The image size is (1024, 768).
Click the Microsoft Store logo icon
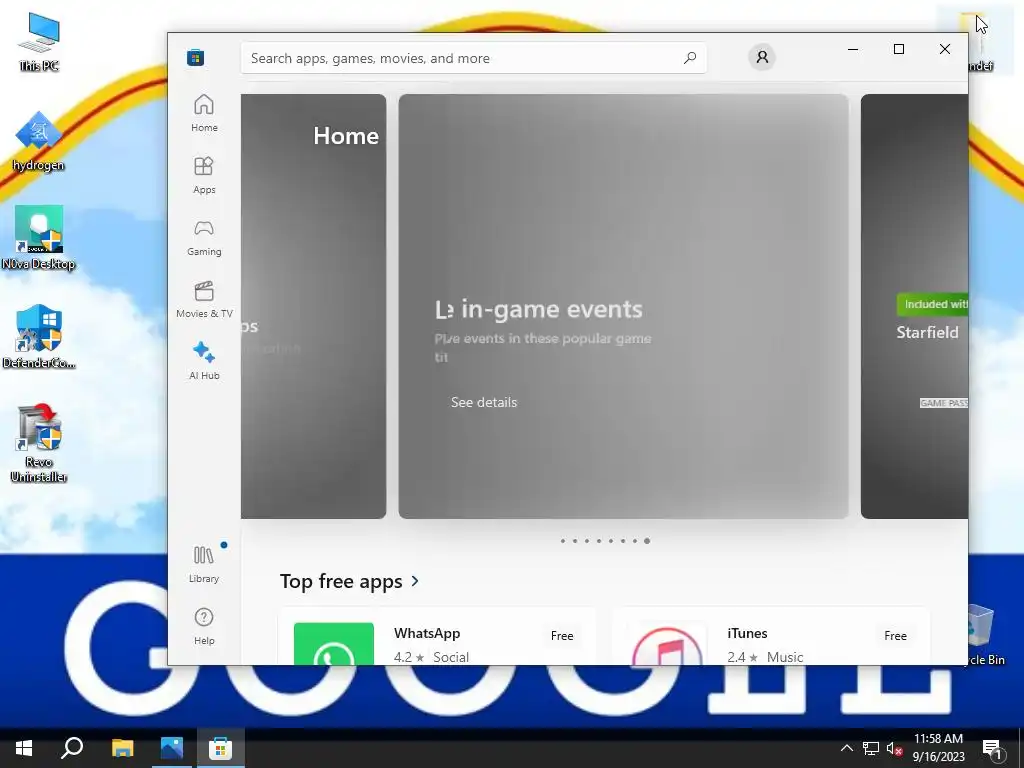tap(195, 57)
